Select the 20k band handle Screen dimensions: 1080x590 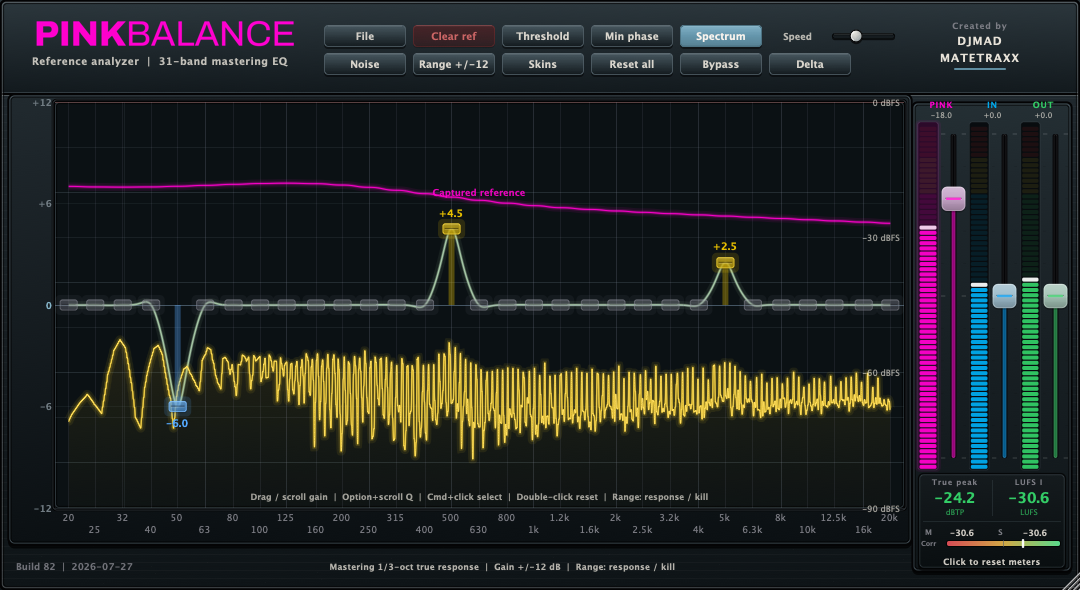(890, 305)
